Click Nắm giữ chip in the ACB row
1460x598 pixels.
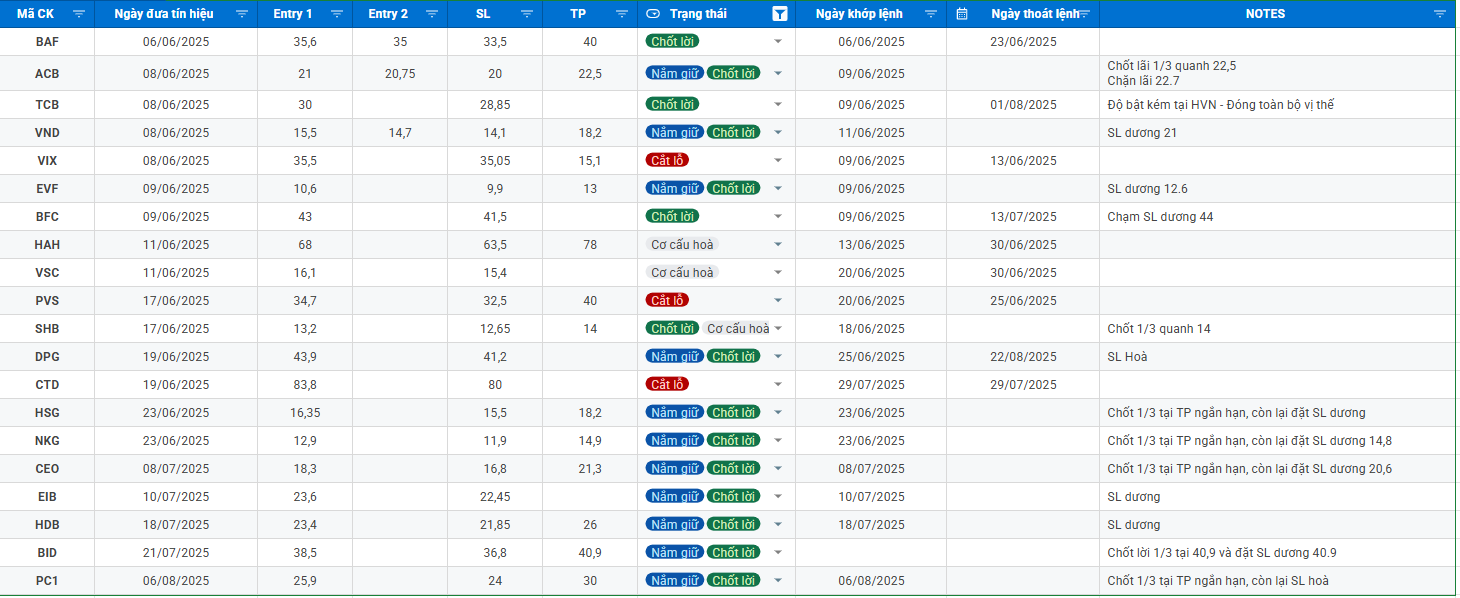pos(674,73)
